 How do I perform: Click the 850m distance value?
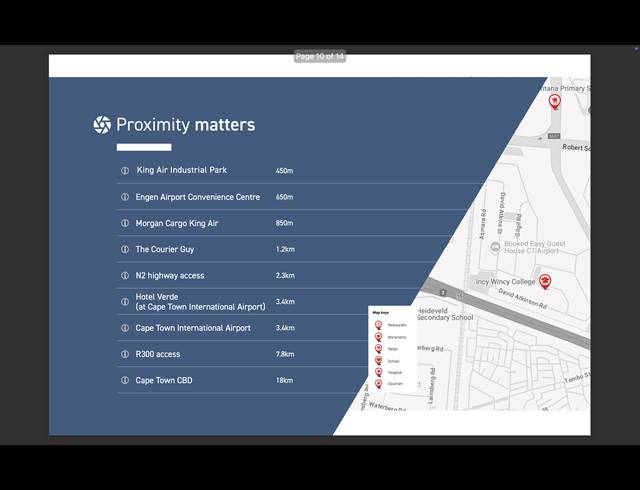(284, 223)
